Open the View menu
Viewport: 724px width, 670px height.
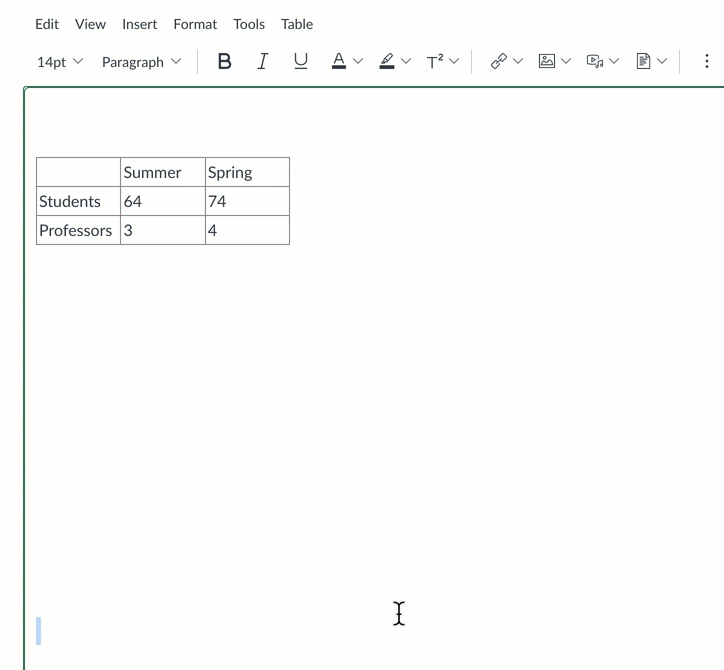coord(90,24)
